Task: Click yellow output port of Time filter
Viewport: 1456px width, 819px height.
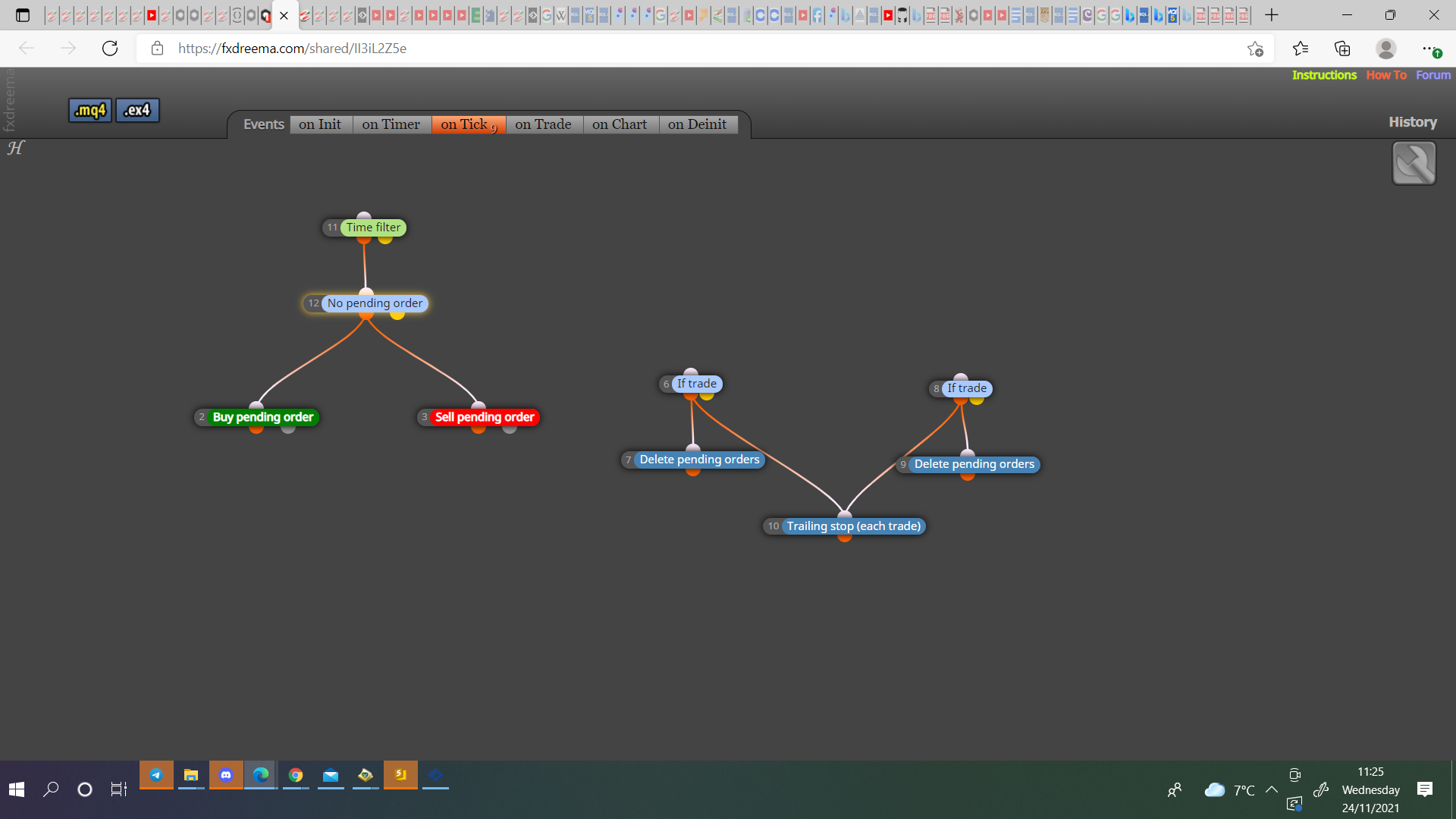Action: pyautogui.click(x=385, y=239)
